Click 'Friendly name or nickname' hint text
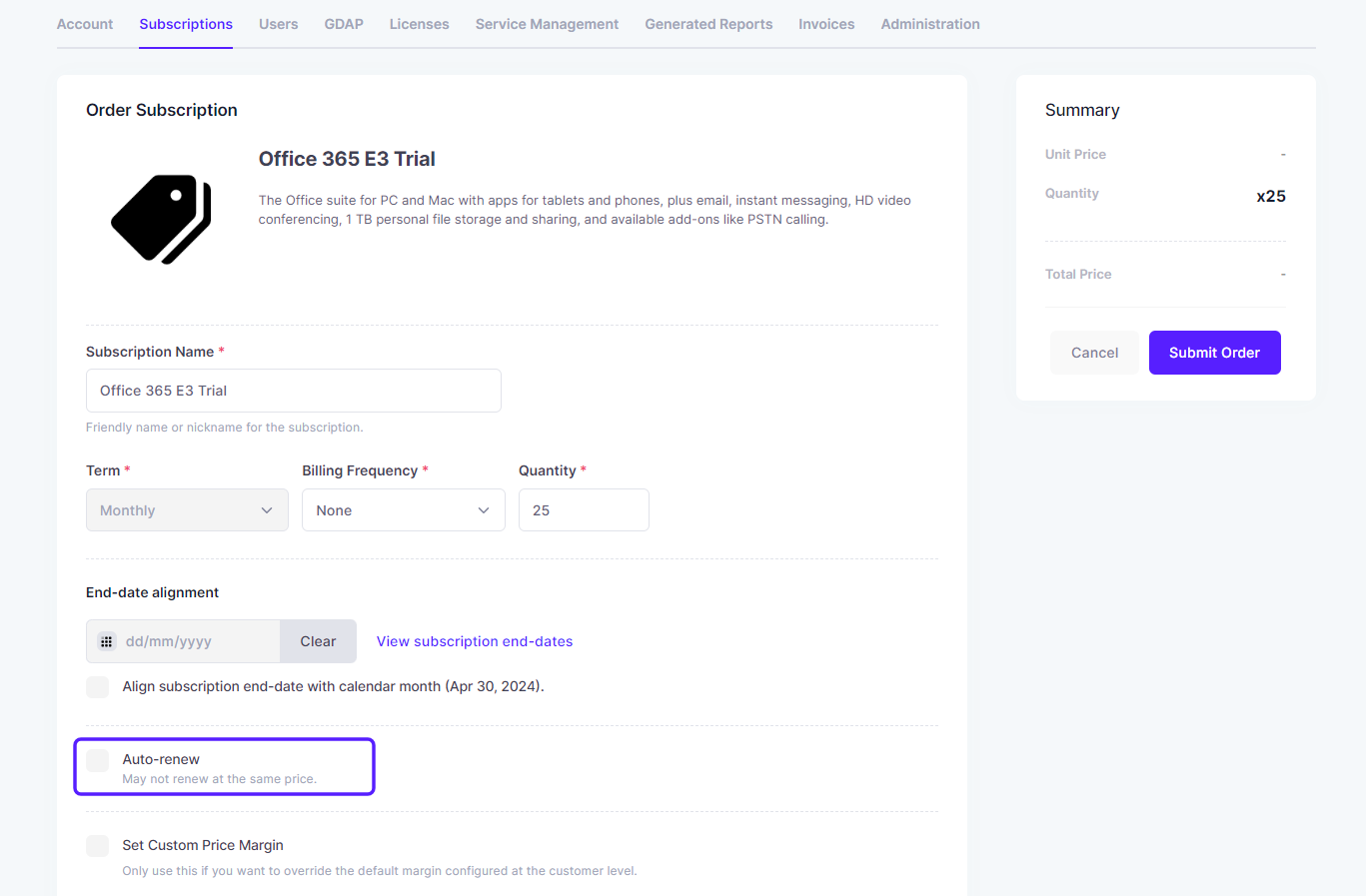The height and width of the screenshot is (896, 1366). 224,428
